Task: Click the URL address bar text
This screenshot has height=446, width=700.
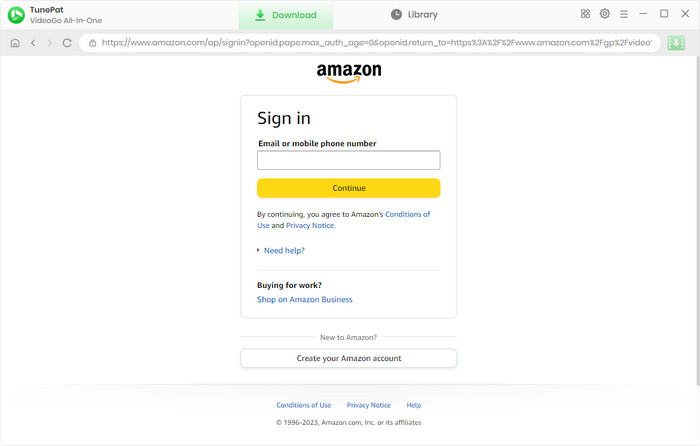Action: click(376, 43)
